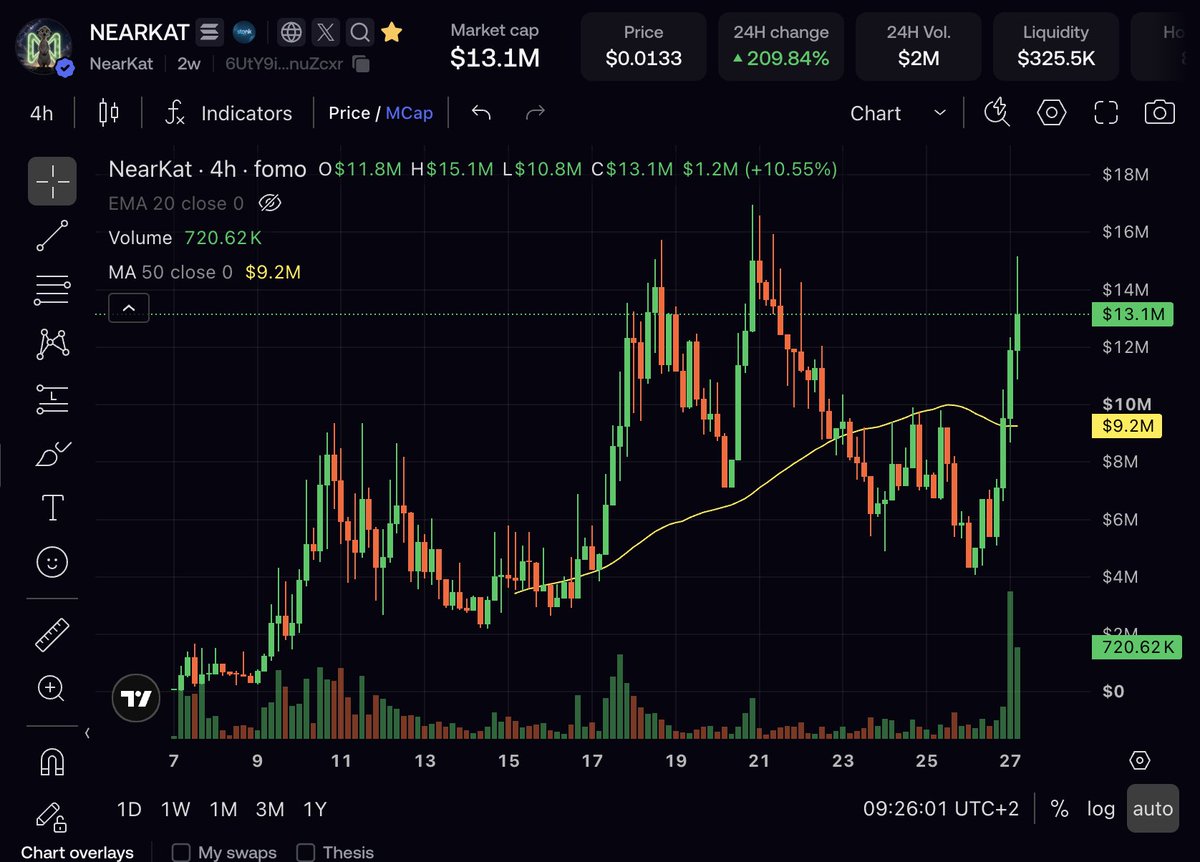Image resolution: width=1200 pixels, height=862 pixels.
Task: Toggle logarithmic scale
Action: tap(1101, 808)
